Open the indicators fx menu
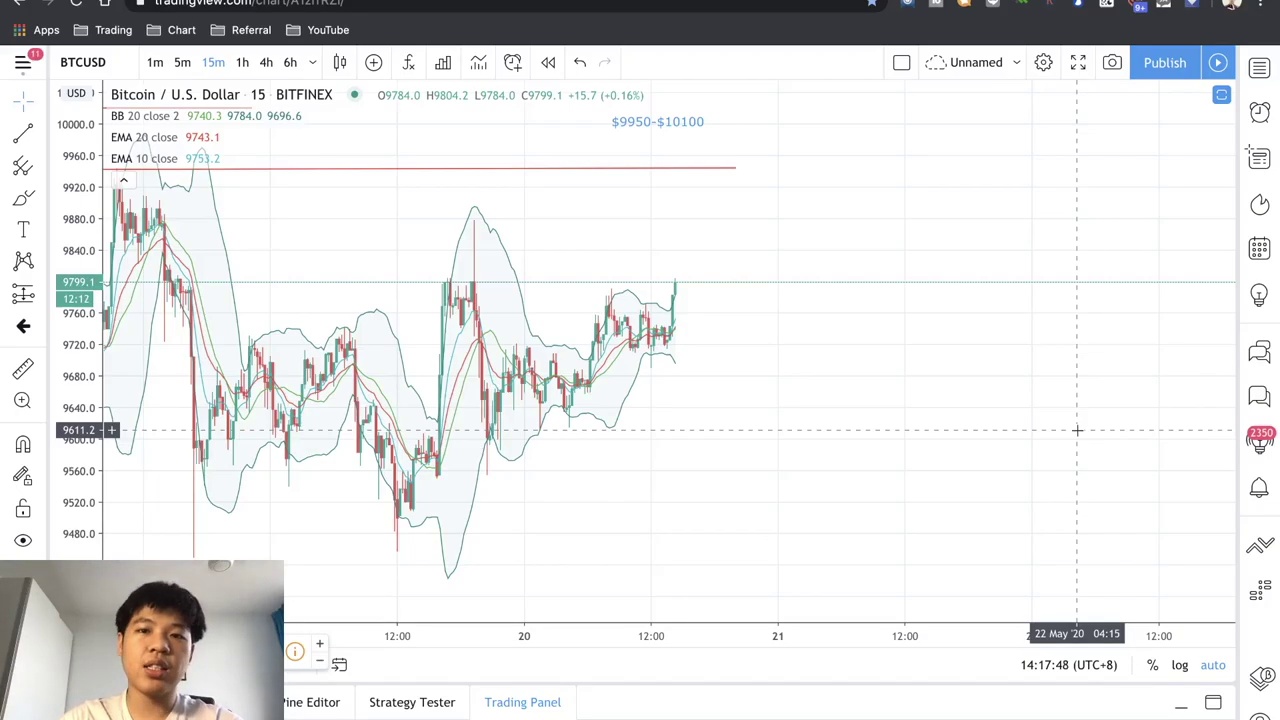Viewport: 1280px width, 720px height. click(408, 63)
